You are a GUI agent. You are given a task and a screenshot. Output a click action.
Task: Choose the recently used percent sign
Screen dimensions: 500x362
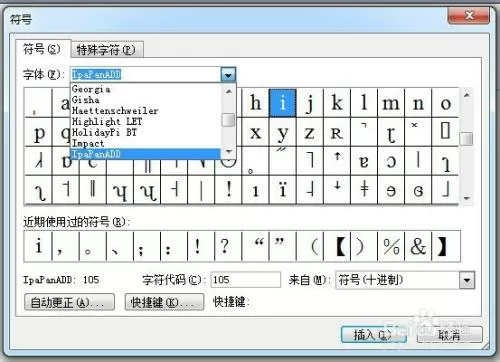tap(391, 247)
